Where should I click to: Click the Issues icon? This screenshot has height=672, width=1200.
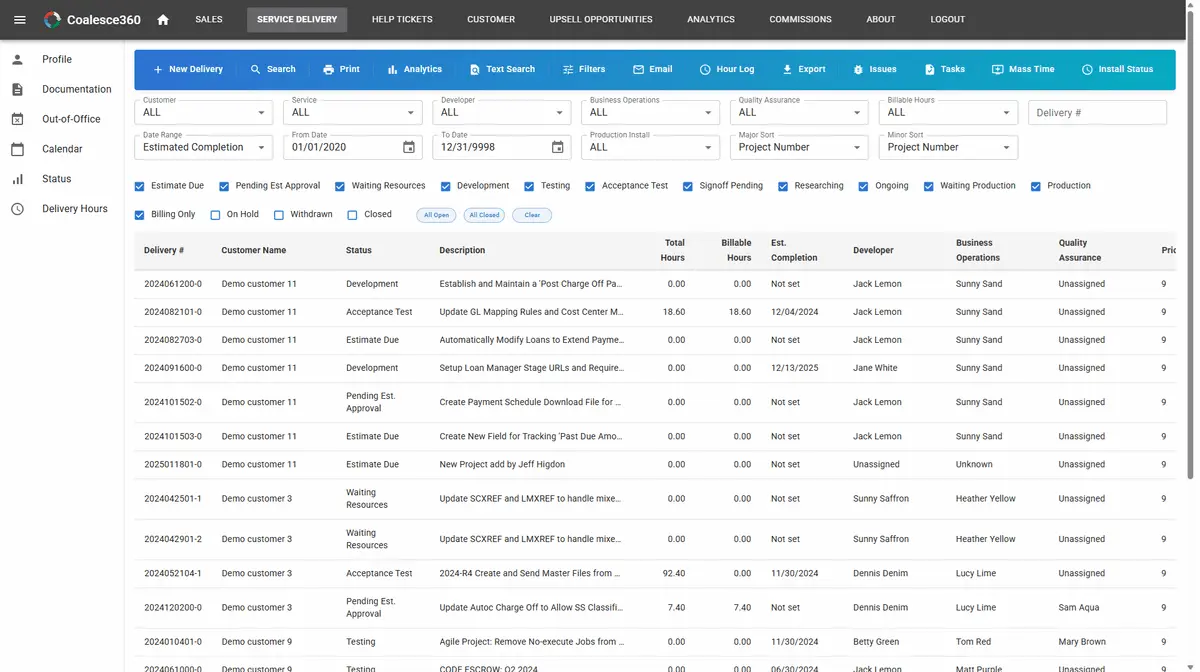tap(860, 69)
